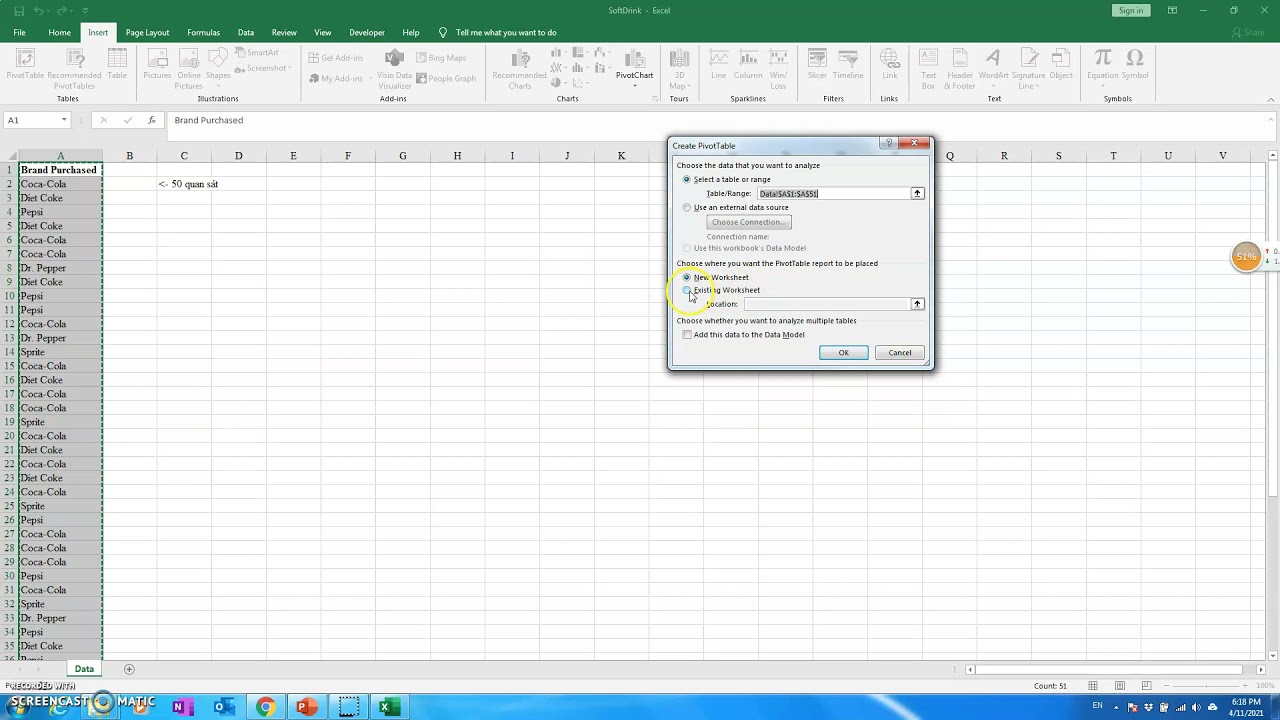Expand the PivotChart dropdown arrow
1280x720 pixels.
[x=634, y=86]
